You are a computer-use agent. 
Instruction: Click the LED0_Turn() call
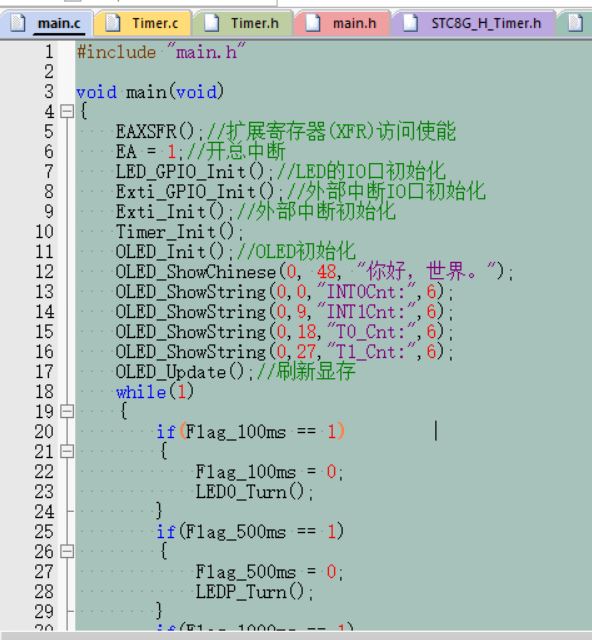[x=254, y=492]
